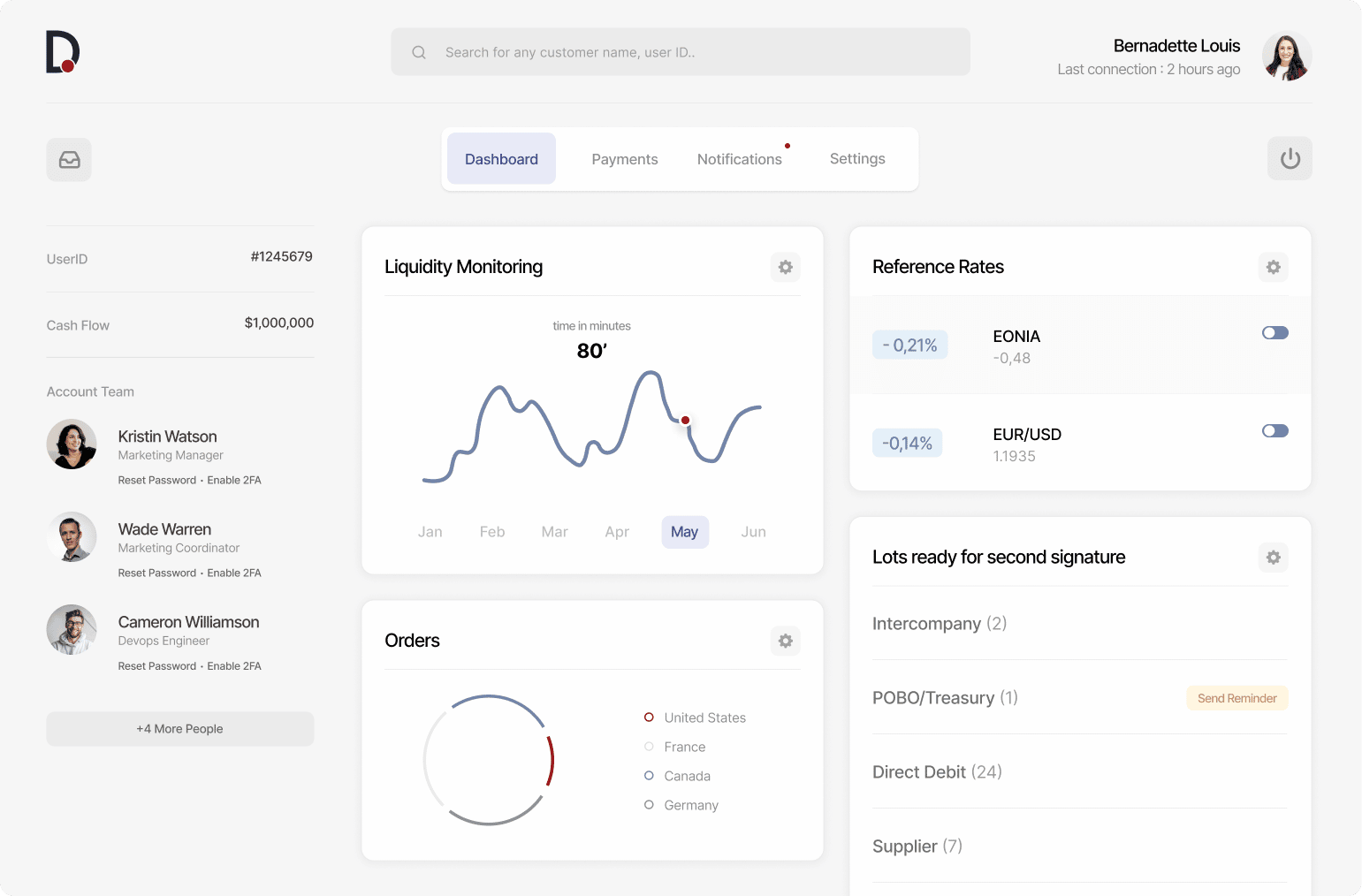Click the 80' time in minutes value
The width and height of the screenshot is (1362, 896).
point(592,351)
